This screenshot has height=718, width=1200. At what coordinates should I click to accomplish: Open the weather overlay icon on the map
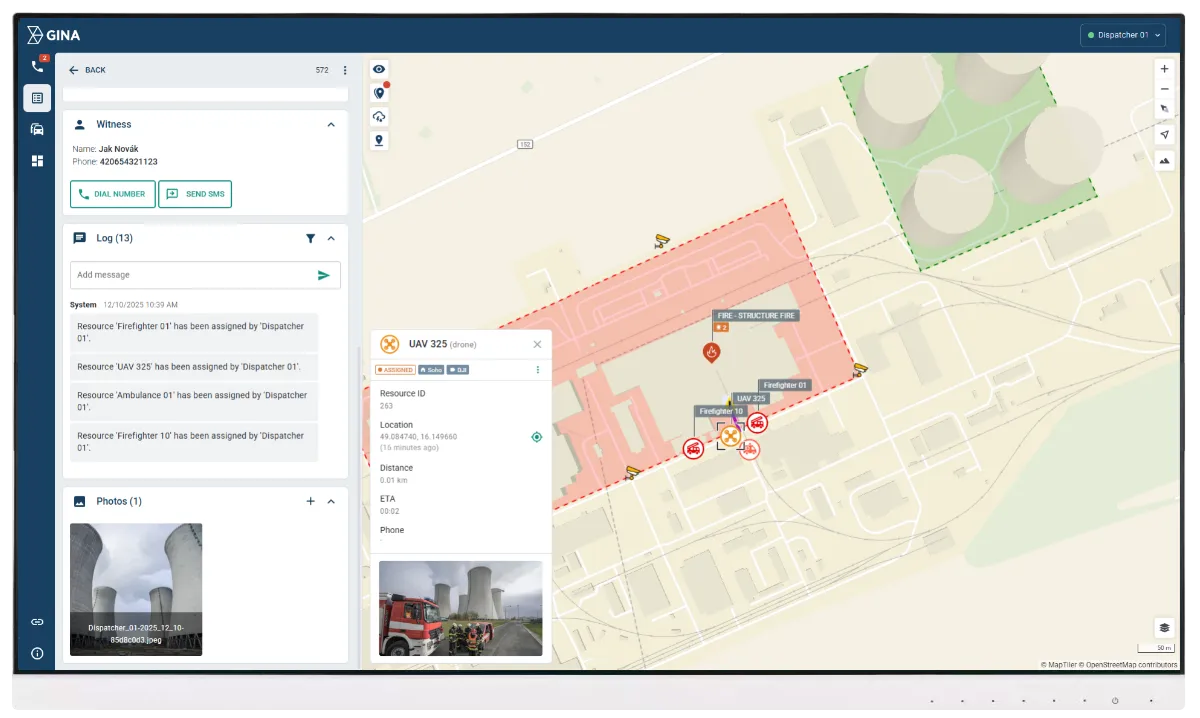pyautogui.click(x=378, y=116)
